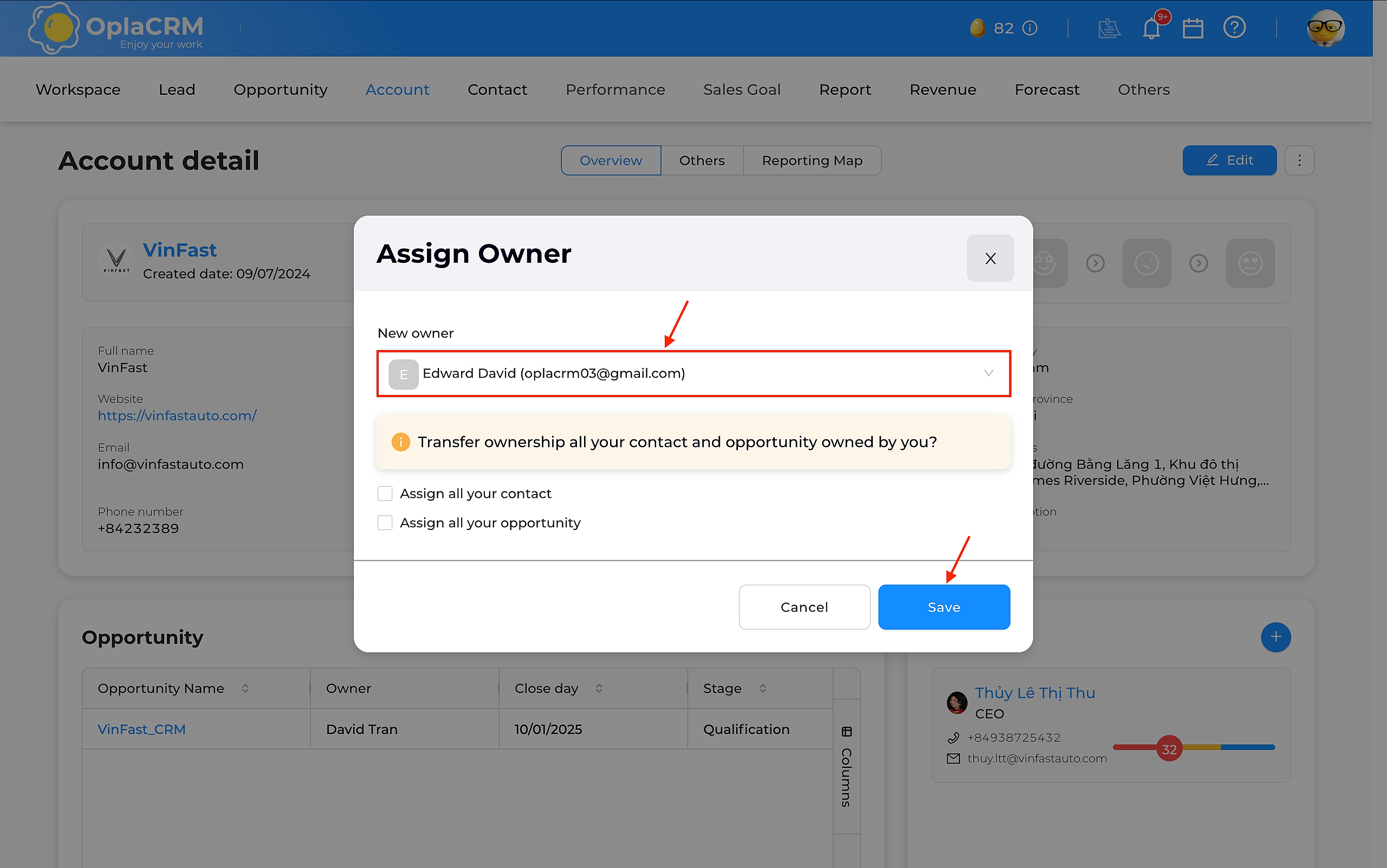Click the golden egg points icon

(977, 28)
